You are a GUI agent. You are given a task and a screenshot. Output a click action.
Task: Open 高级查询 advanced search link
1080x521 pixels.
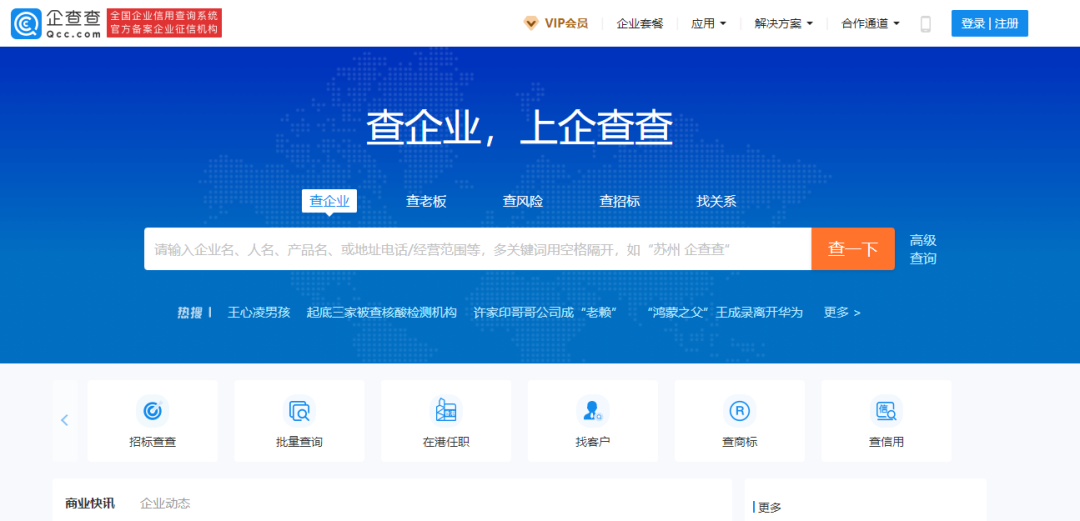923,249
